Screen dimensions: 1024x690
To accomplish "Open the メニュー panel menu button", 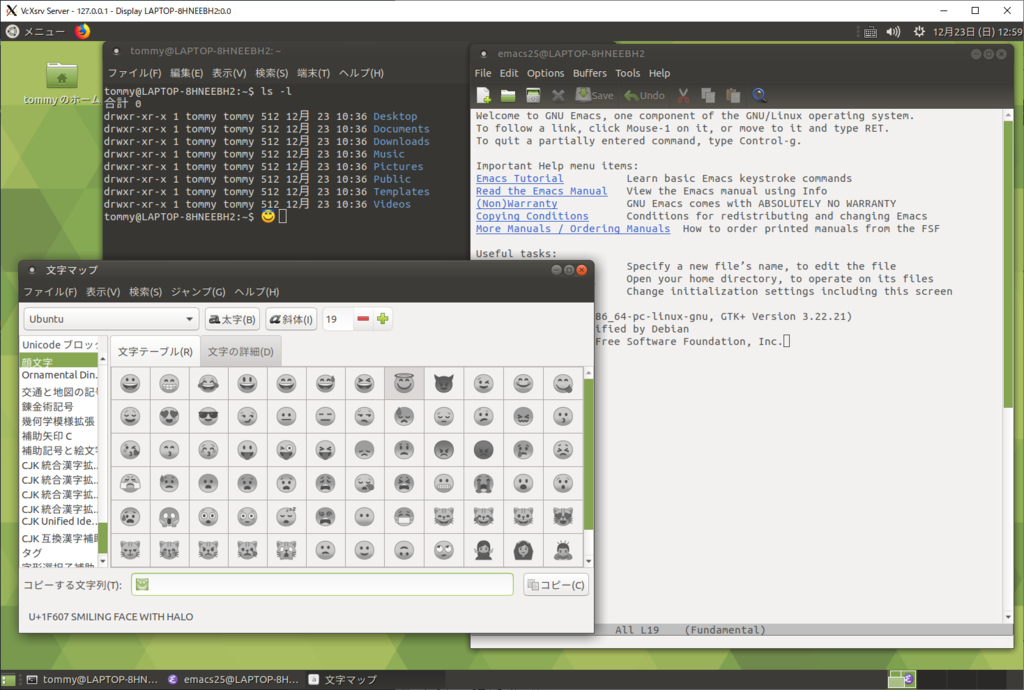I will click(x=35, y=31).
